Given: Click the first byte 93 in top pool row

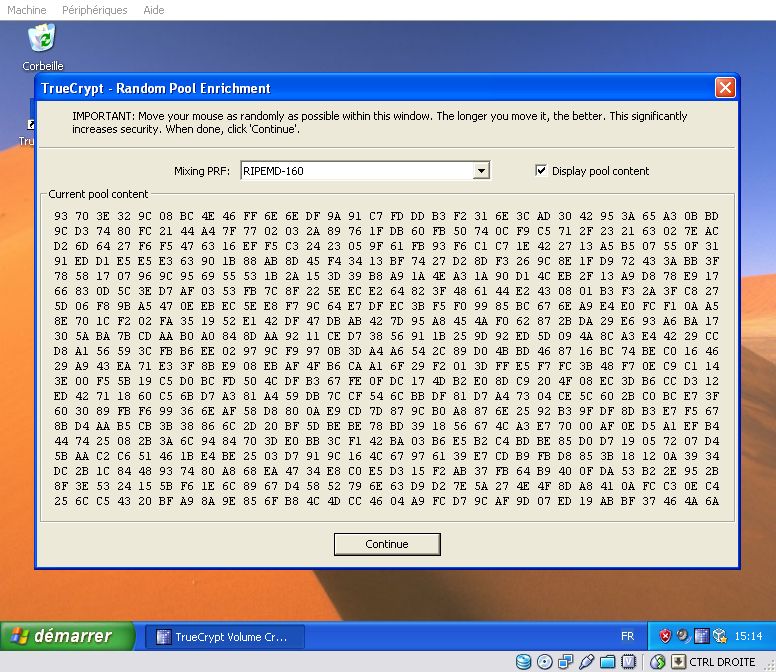Looking at the screenshot, I should pos(61,216).
